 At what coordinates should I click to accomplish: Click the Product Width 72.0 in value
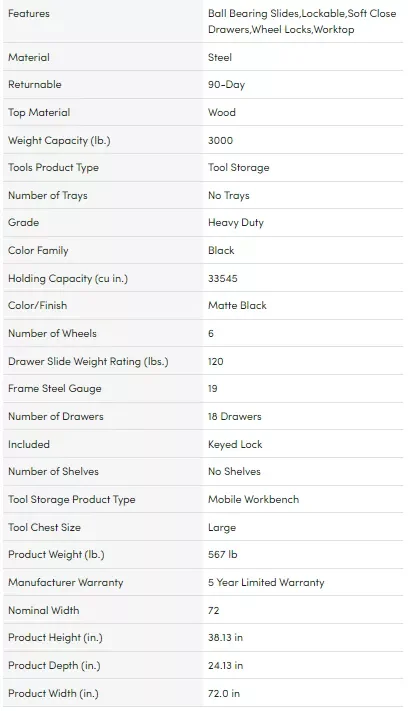click(x=224, y=693)
